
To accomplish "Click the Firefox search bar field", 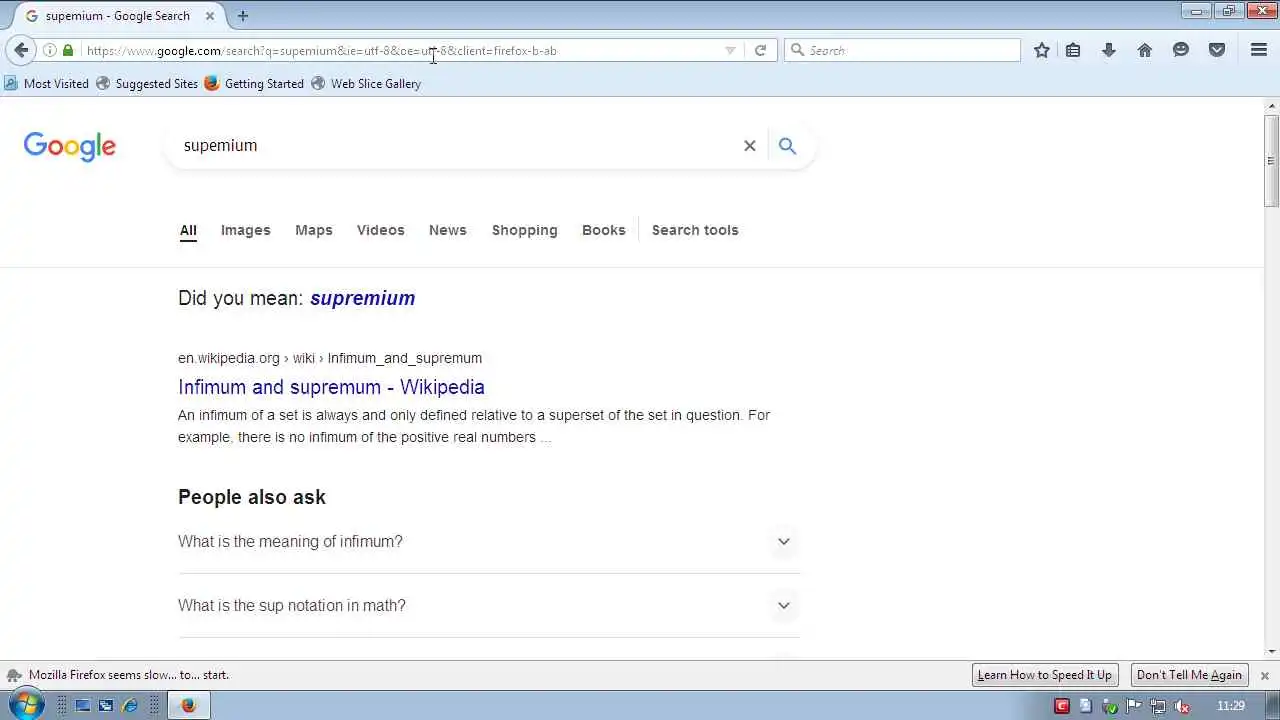I will point(902,50).
